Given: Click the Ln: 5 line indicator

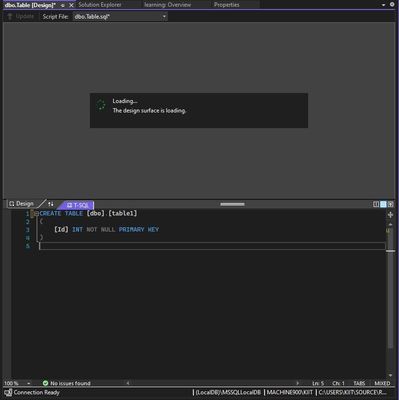Looking at the screenshot, I should [318, 383].
